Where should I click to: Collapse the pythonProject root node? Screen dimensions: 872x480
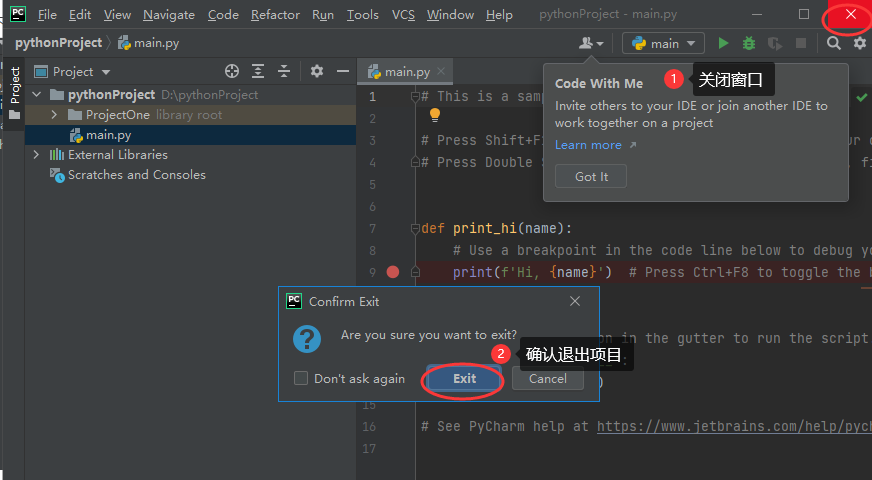click(x=37, y=95)
